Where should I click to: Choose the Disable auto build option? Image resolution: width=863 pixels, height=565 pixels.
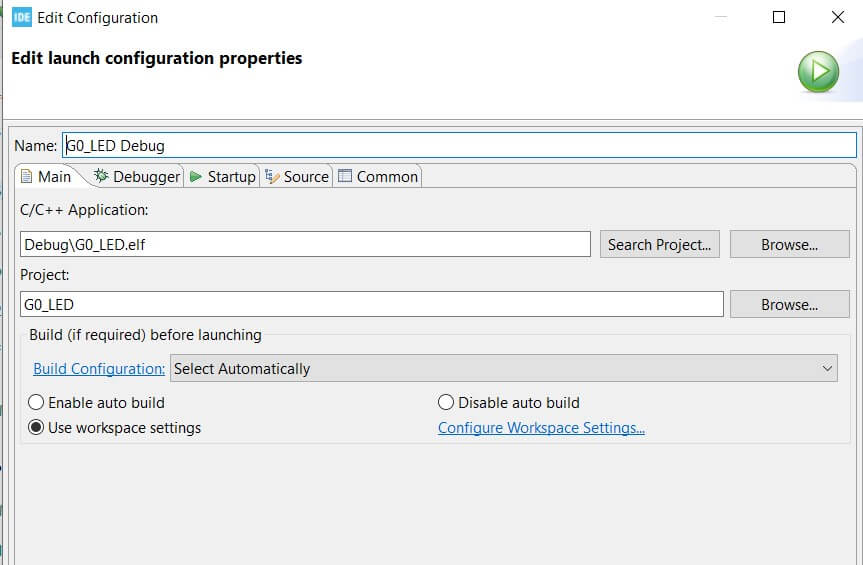point(446,403)
